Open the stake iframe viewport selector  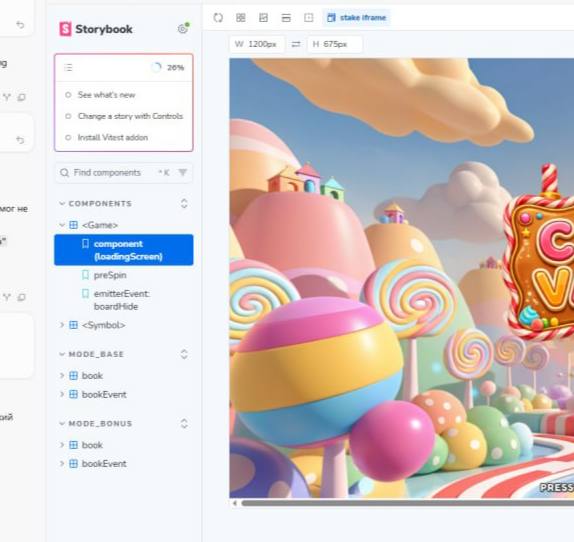click(357, 18)
